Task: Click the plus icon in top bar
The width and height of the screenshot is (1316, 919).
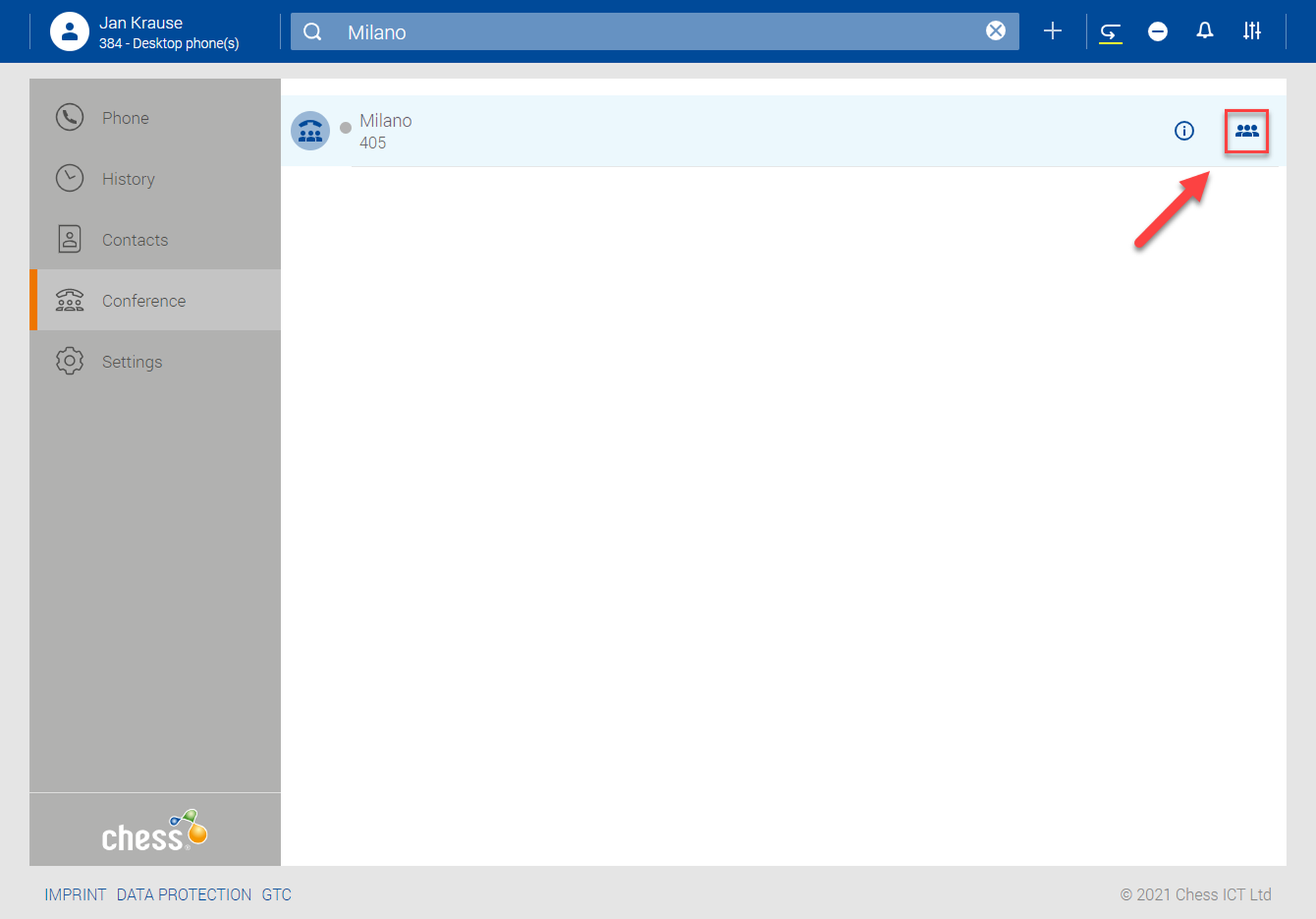Action: (x=1052, y=31)
